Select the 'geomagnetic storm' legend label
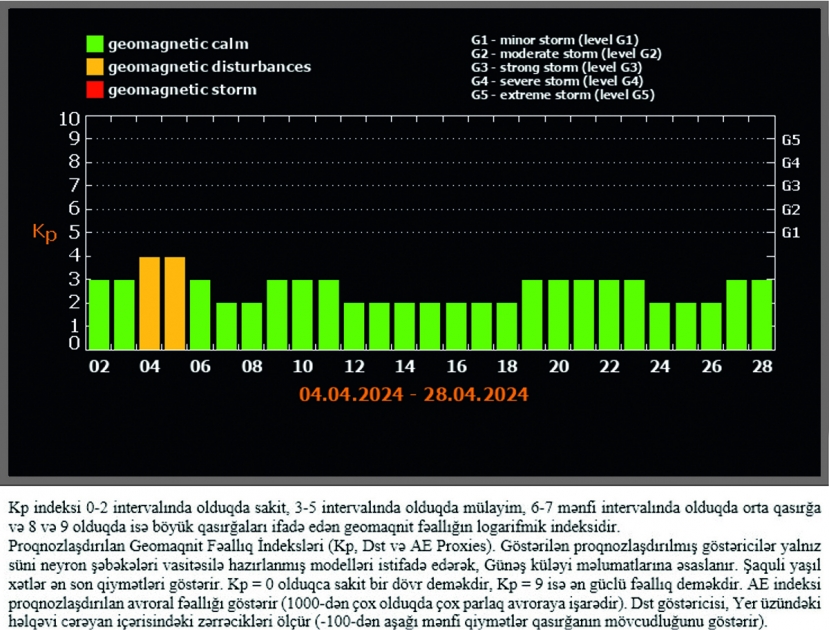This screenshot has height=630, width=829. pyautogui.click(x=182, y=89)
